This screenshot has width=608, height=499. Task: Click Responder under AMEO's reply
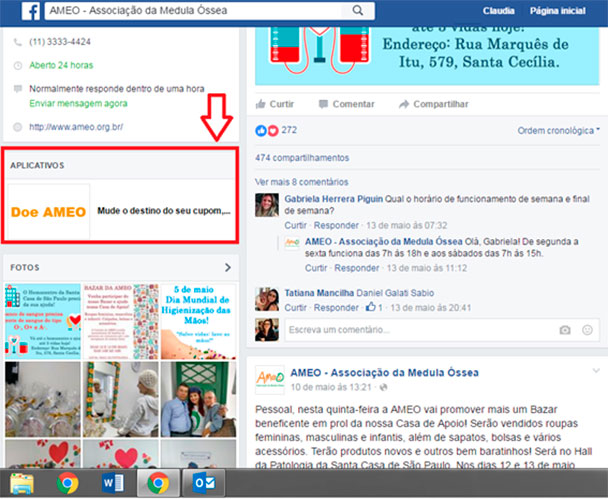tap(357, 268)
